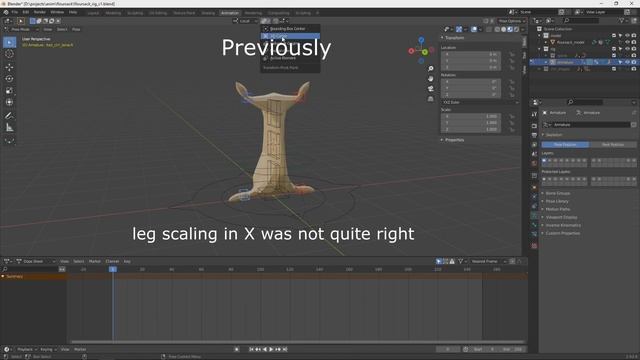The width and height of the screenshot is (640, 360).
Task: Open the Nearest Frame snapping dropdown
Action: coord(488,261)
